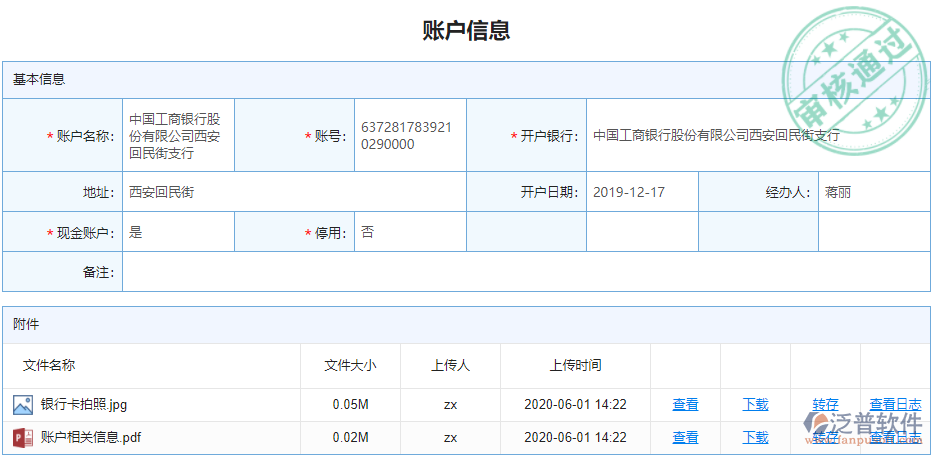
Task: Click the 停用 value 否
Action: [367, 232]
